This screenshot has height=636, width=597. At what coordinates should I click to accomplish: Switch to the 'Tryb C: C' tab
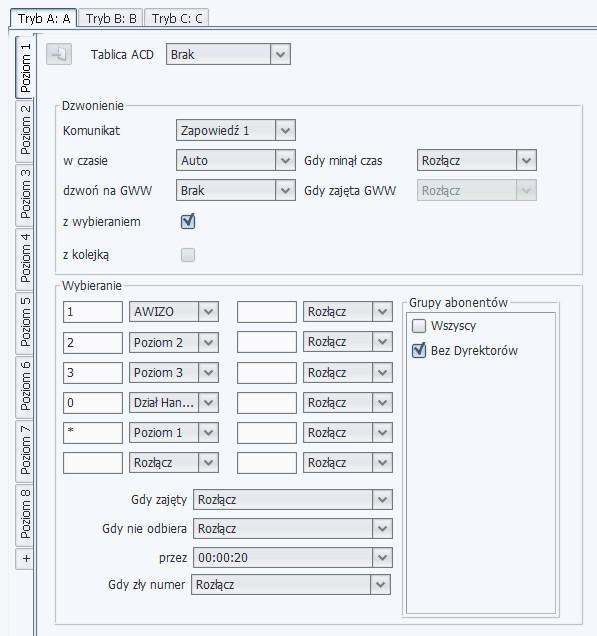[x=176, y=18]
